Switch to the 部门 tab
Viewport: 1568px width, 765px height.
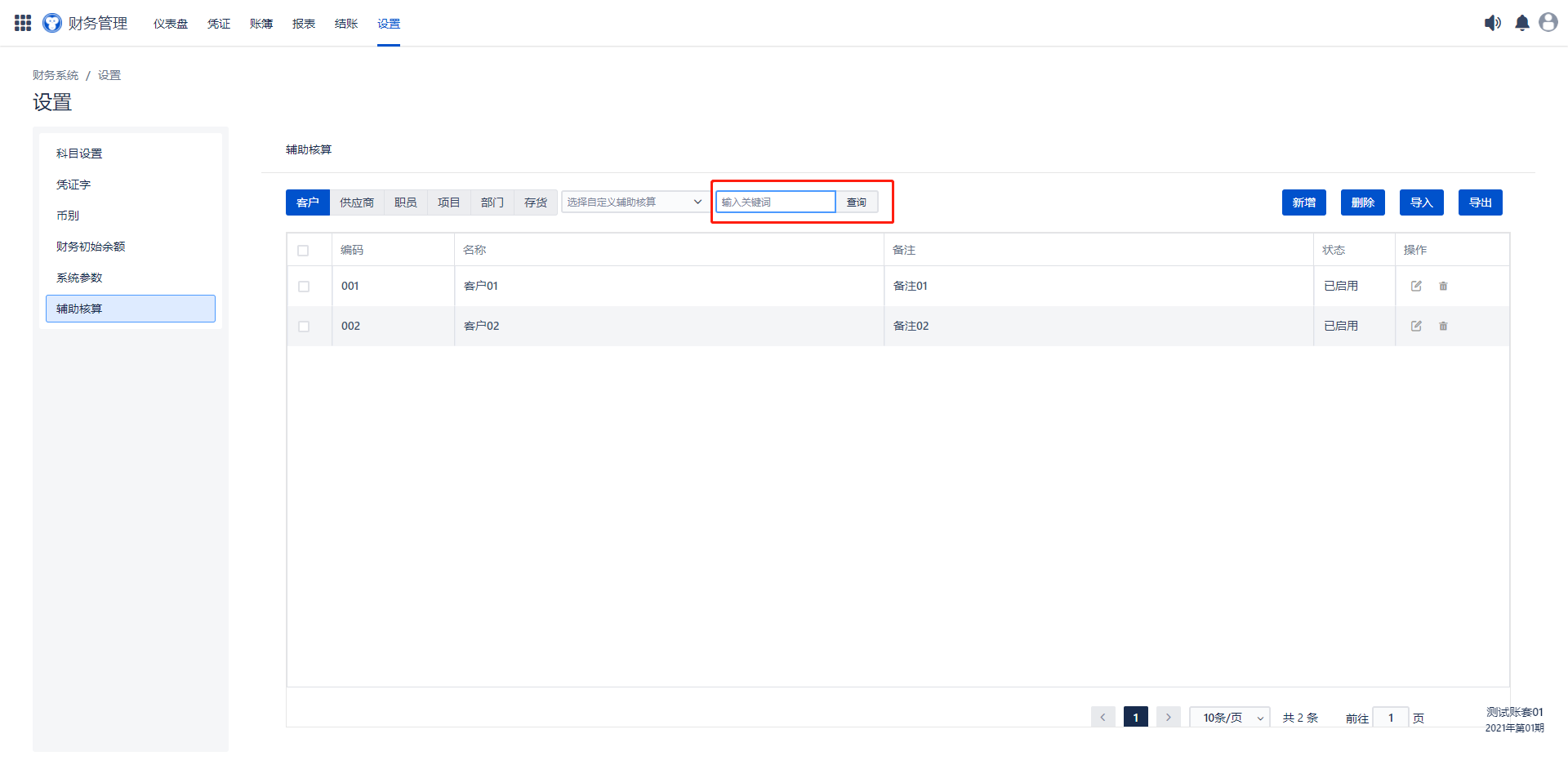(492, 202)
